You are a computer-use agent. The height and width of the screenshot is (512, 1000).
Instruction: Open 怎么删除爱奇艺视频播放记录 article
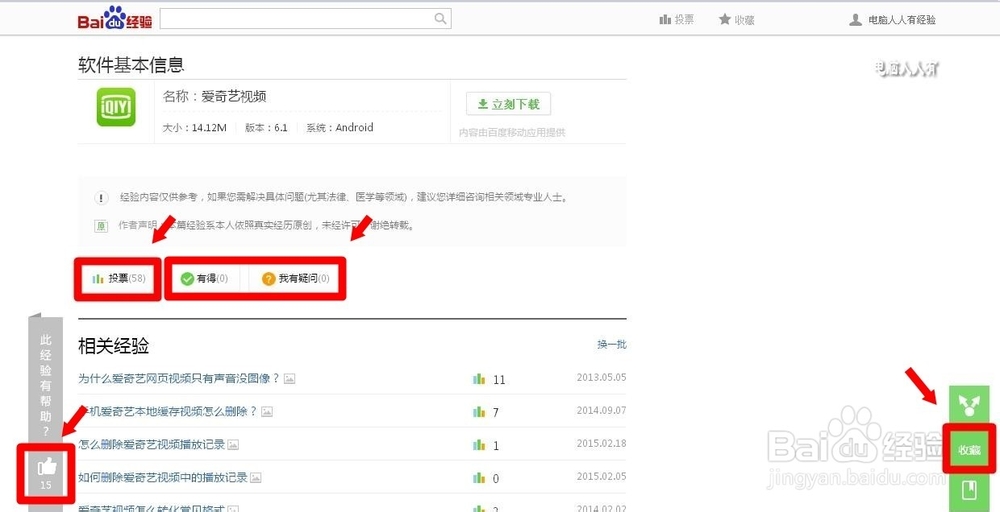[x=151, y=444]
